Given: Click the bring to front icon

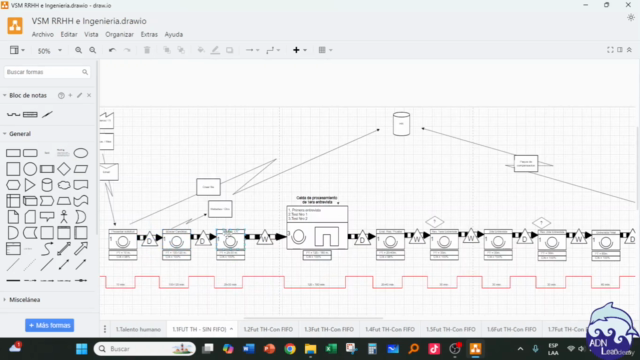Looking at the screenshot, I should tap(167, 50).
